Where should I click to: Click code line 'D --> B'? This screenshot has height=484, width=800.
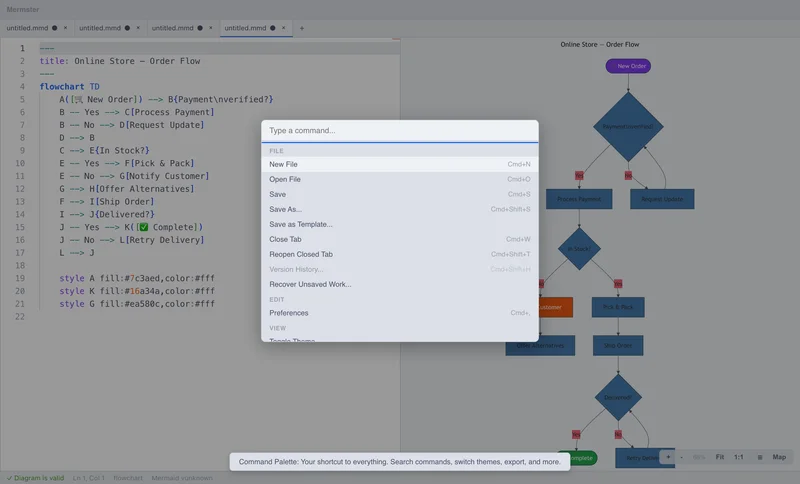[77, 138]
